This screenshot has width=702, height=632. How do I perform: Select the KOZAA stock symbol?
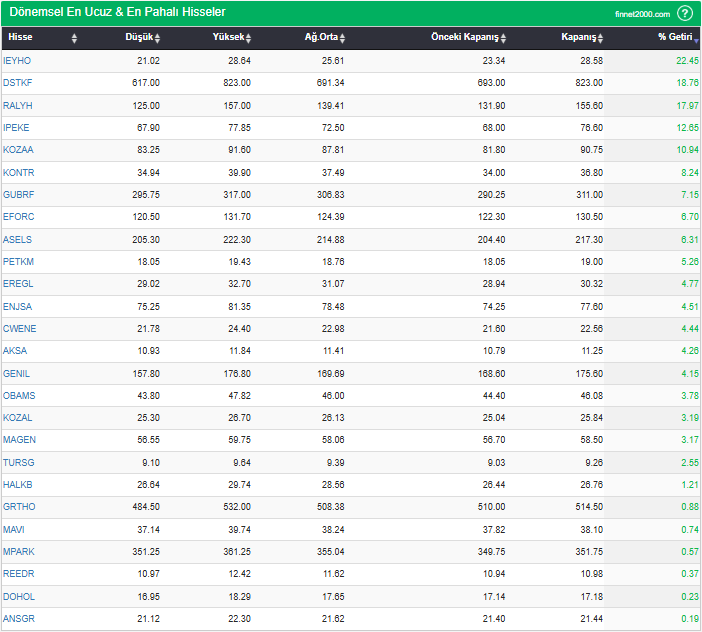pyautogui.click(x=18, y=150)
